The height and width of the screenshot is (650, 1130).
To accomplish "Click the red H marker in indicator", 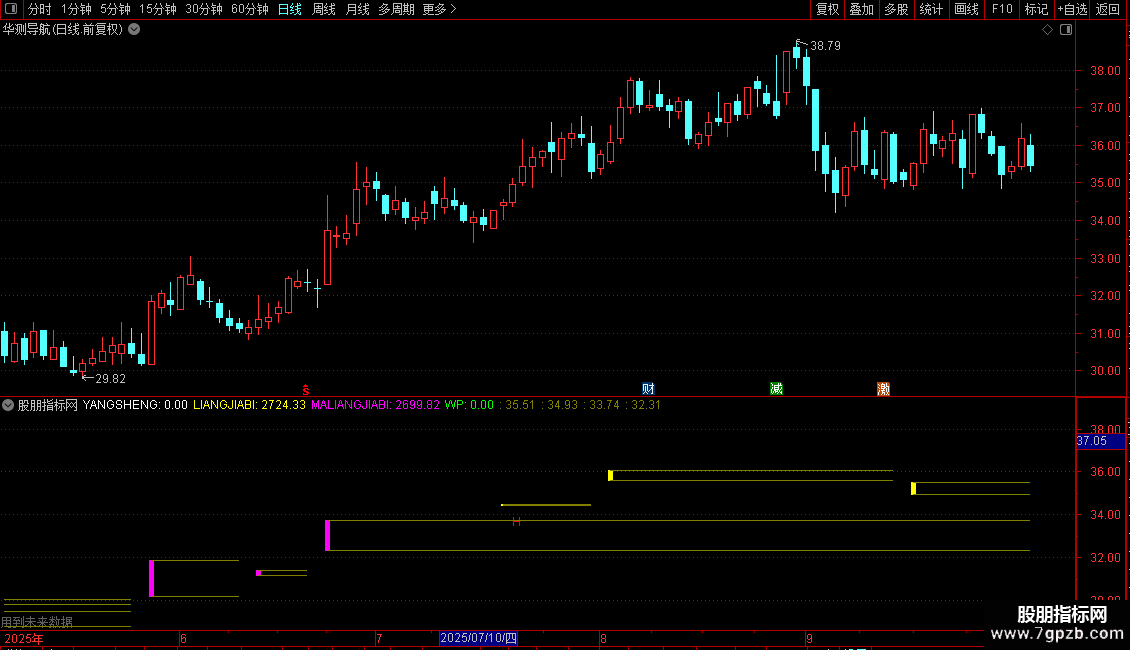I will (516, 522).
